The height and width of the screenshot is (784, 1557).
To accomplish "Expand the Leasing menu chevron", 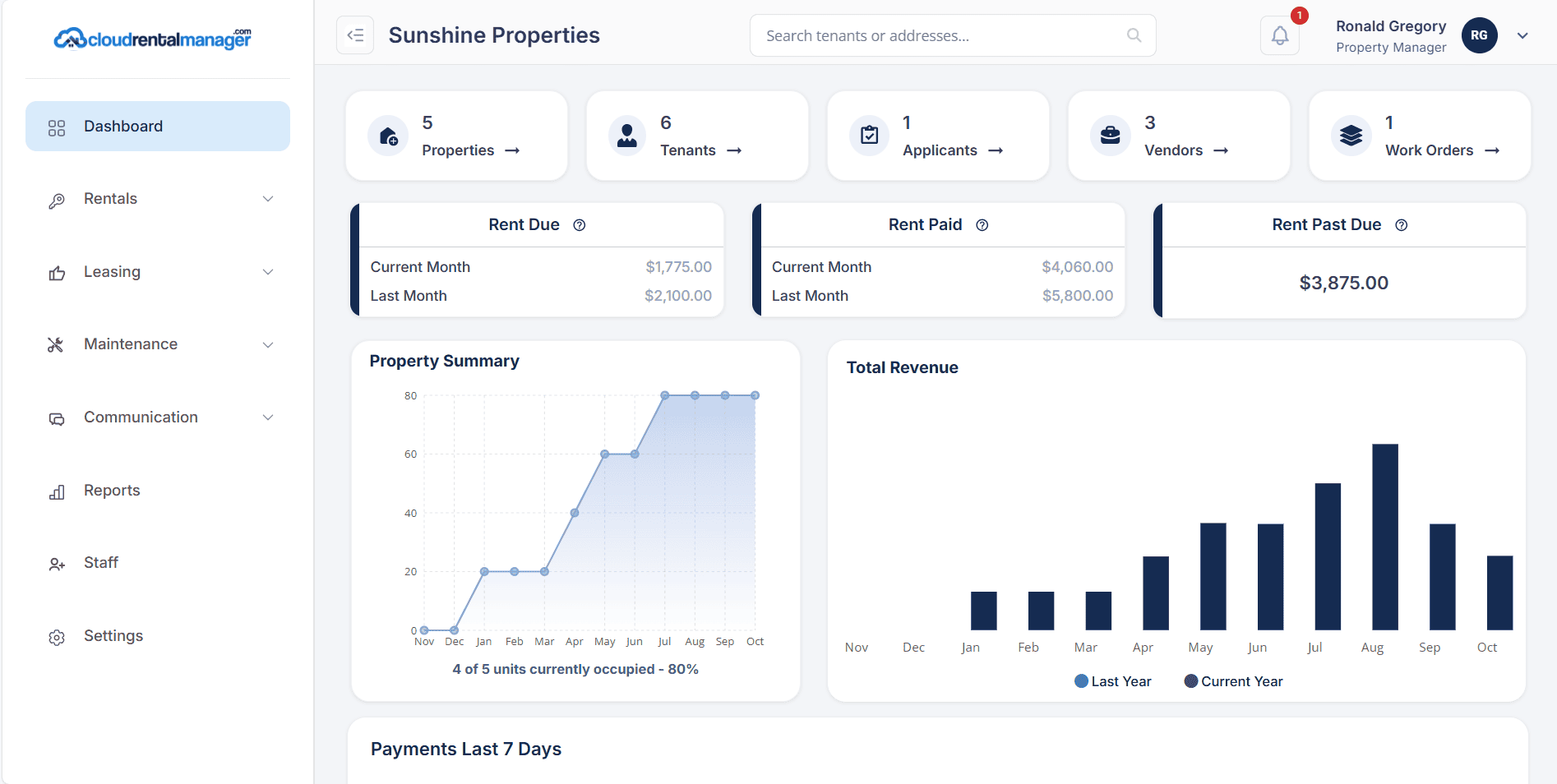I will click(268, 272).
